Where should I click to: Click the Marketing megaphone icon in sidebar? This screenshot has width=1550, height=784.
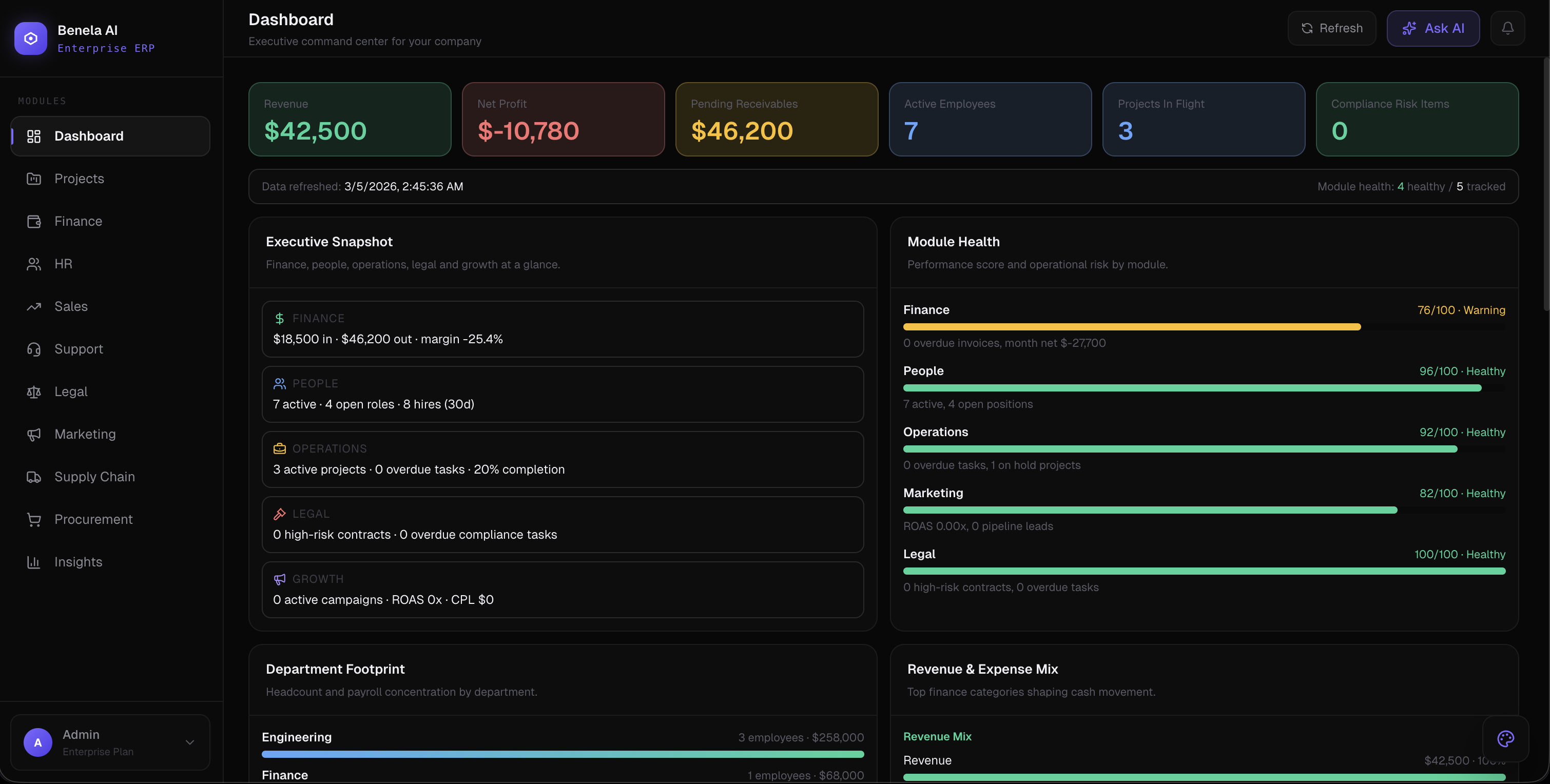(x=34, y=435)
